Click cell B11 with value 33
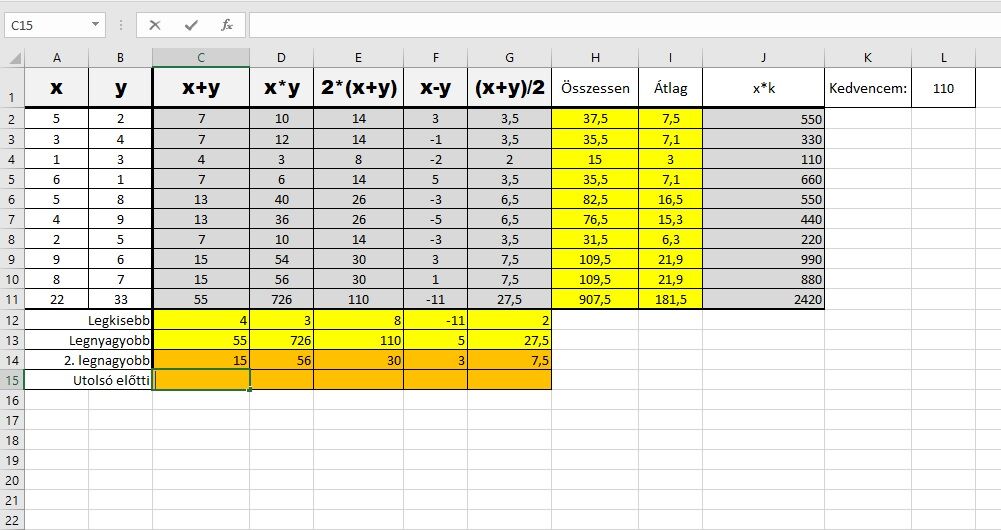Screen dimensions: 1001x530 (121, 299)
